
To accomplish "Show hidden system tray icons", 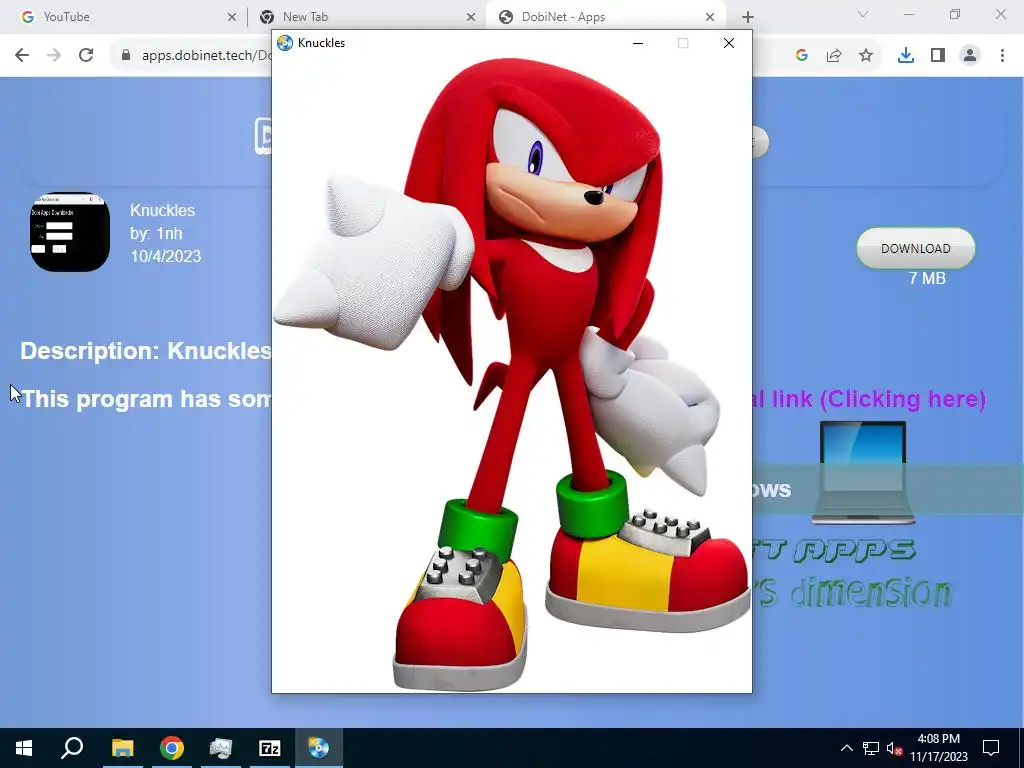I will coord(846,748).
